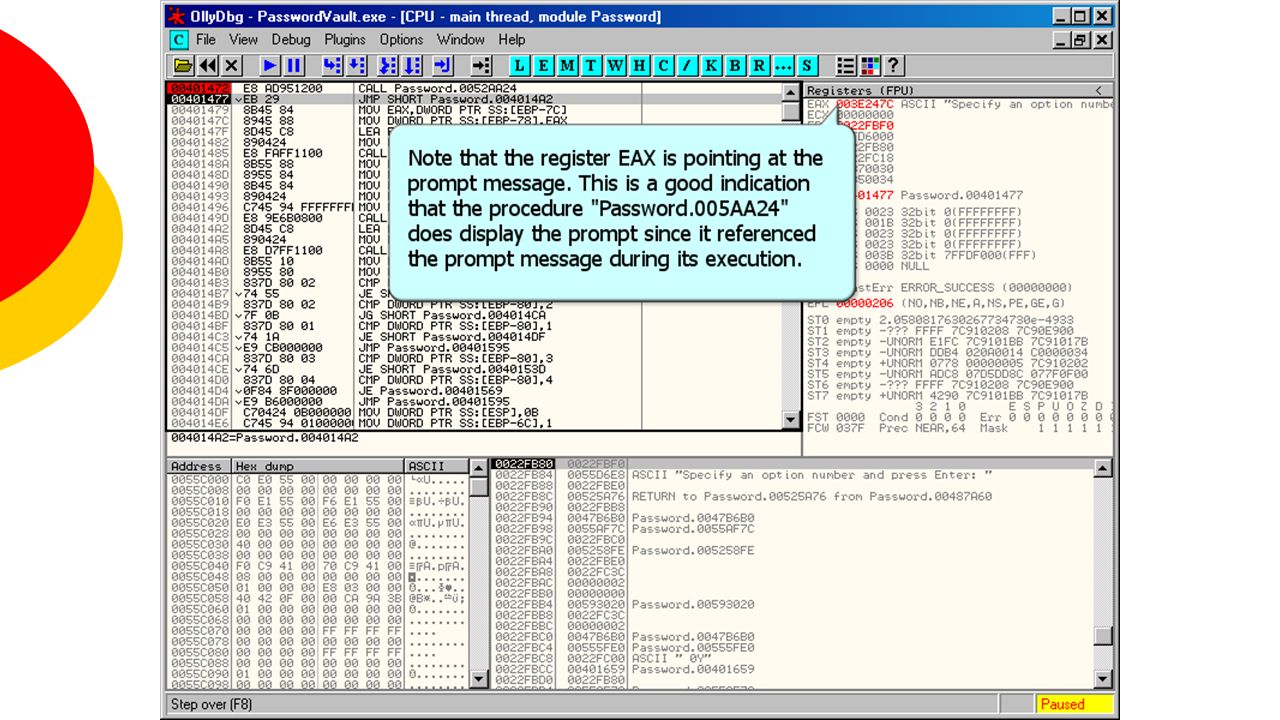Open the Options menu
1280x720 pixels.
(x=401, y=40)
